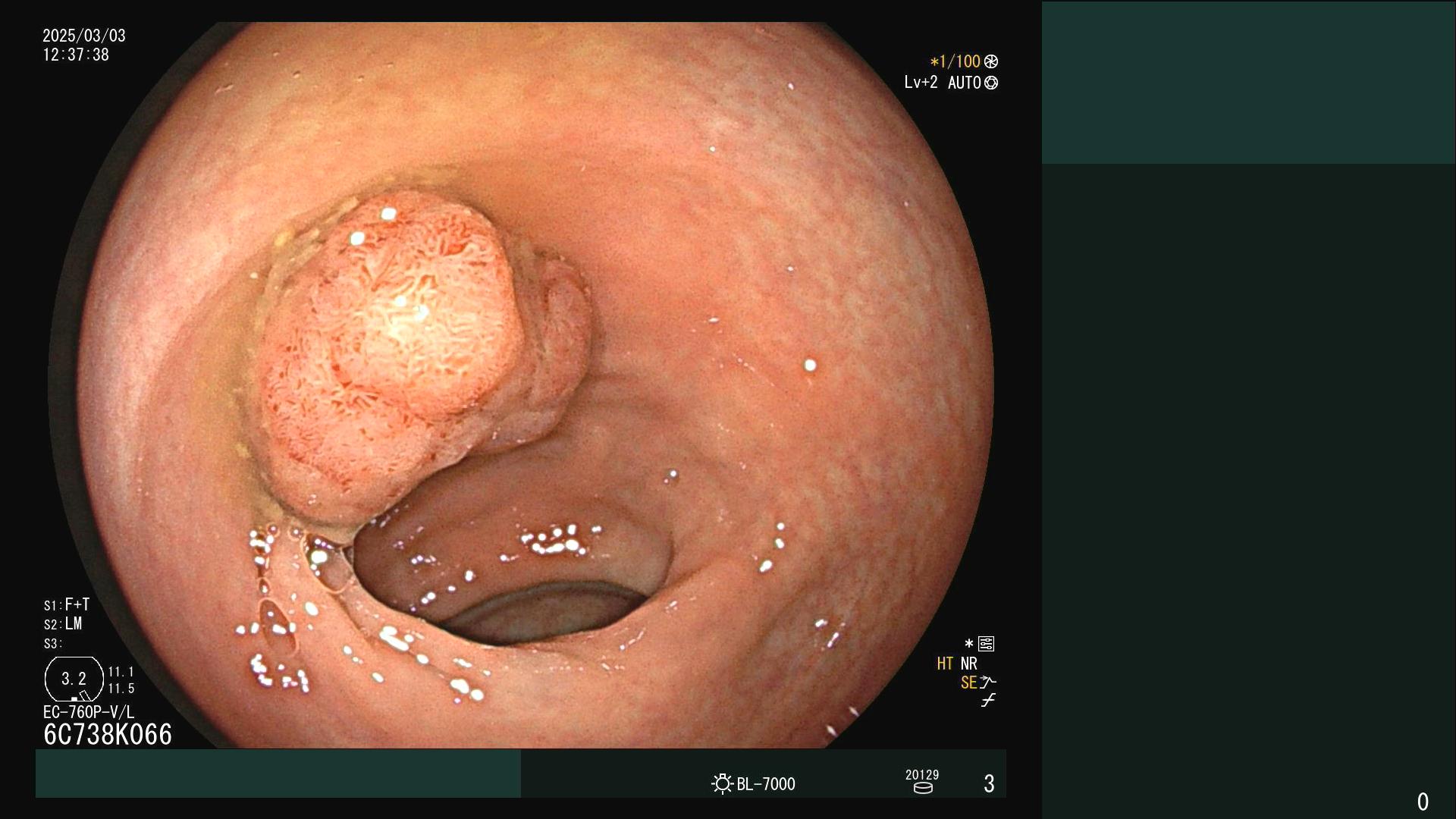
Task: Click the image settings sliders icon
Action: coord(987,644)
